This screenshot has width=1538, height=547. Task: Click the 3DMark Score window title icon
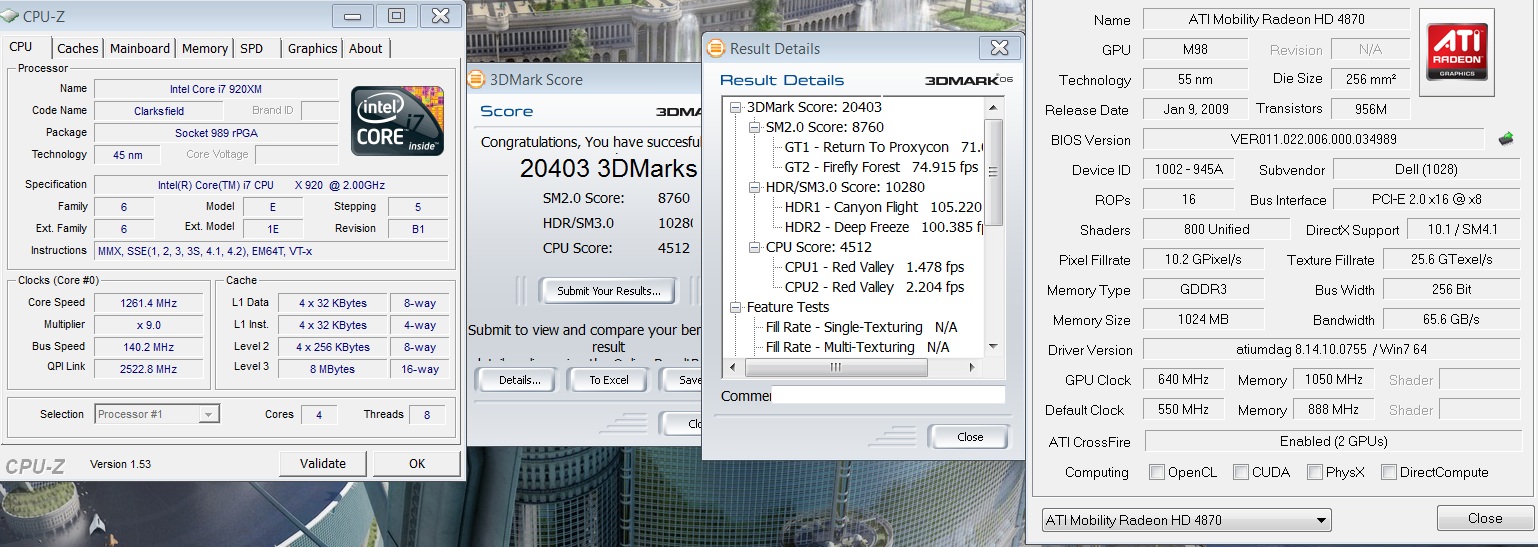pyautogui.click(x=477, y=80)
